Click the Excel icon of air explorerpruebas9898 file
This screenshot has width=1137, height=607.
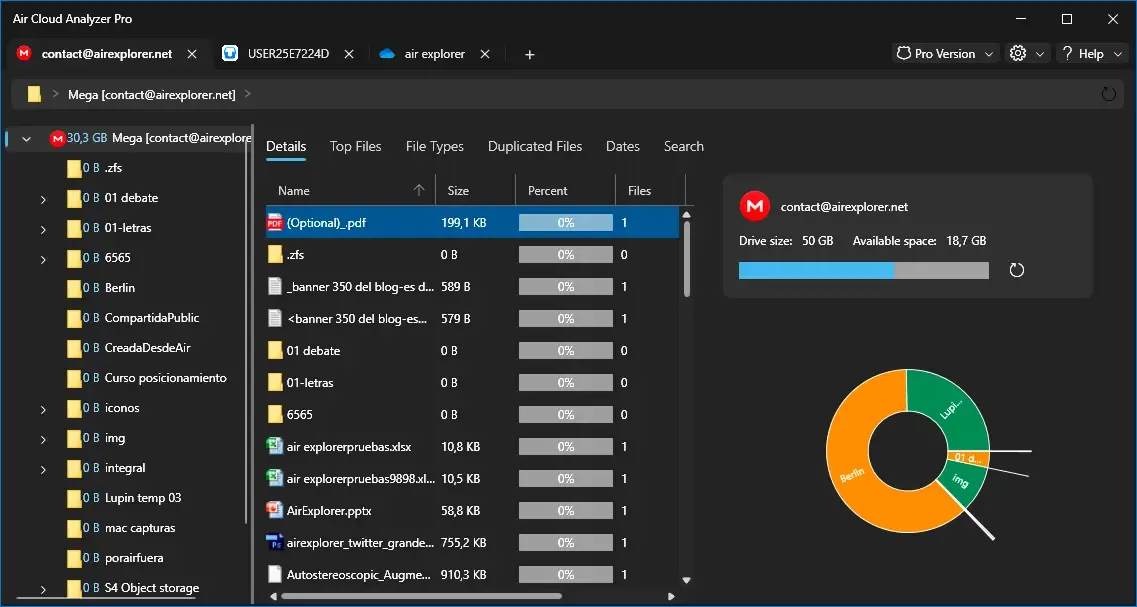click(x=275, y=478)
